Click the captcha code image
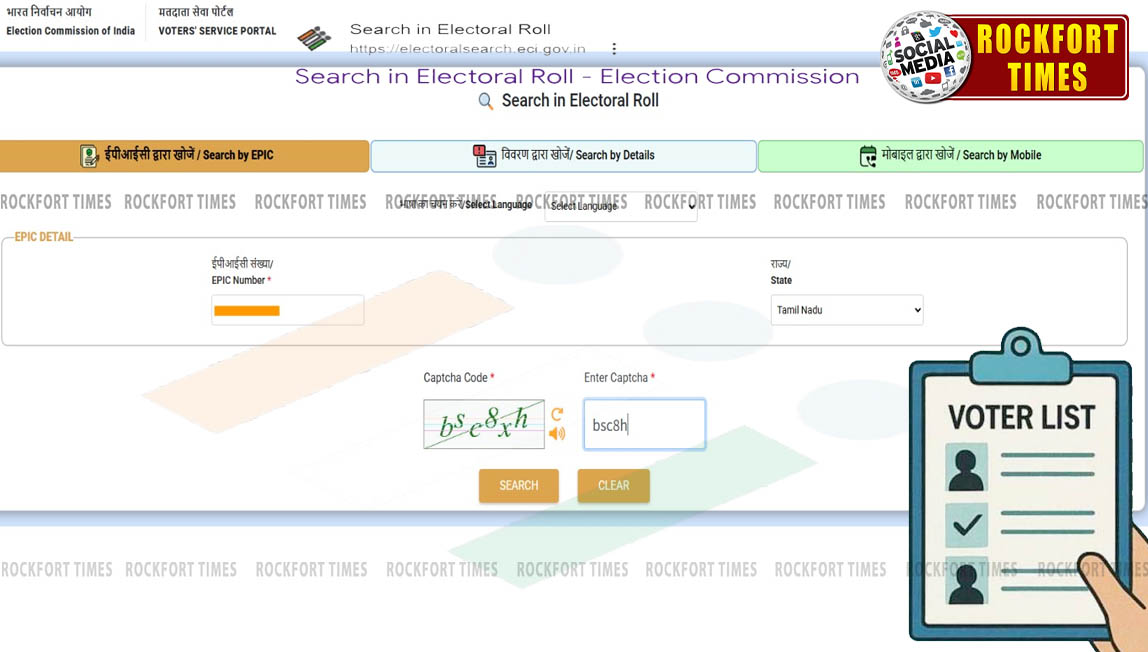The height and width of the screenshot is (652, 1148). coord(484,425)
